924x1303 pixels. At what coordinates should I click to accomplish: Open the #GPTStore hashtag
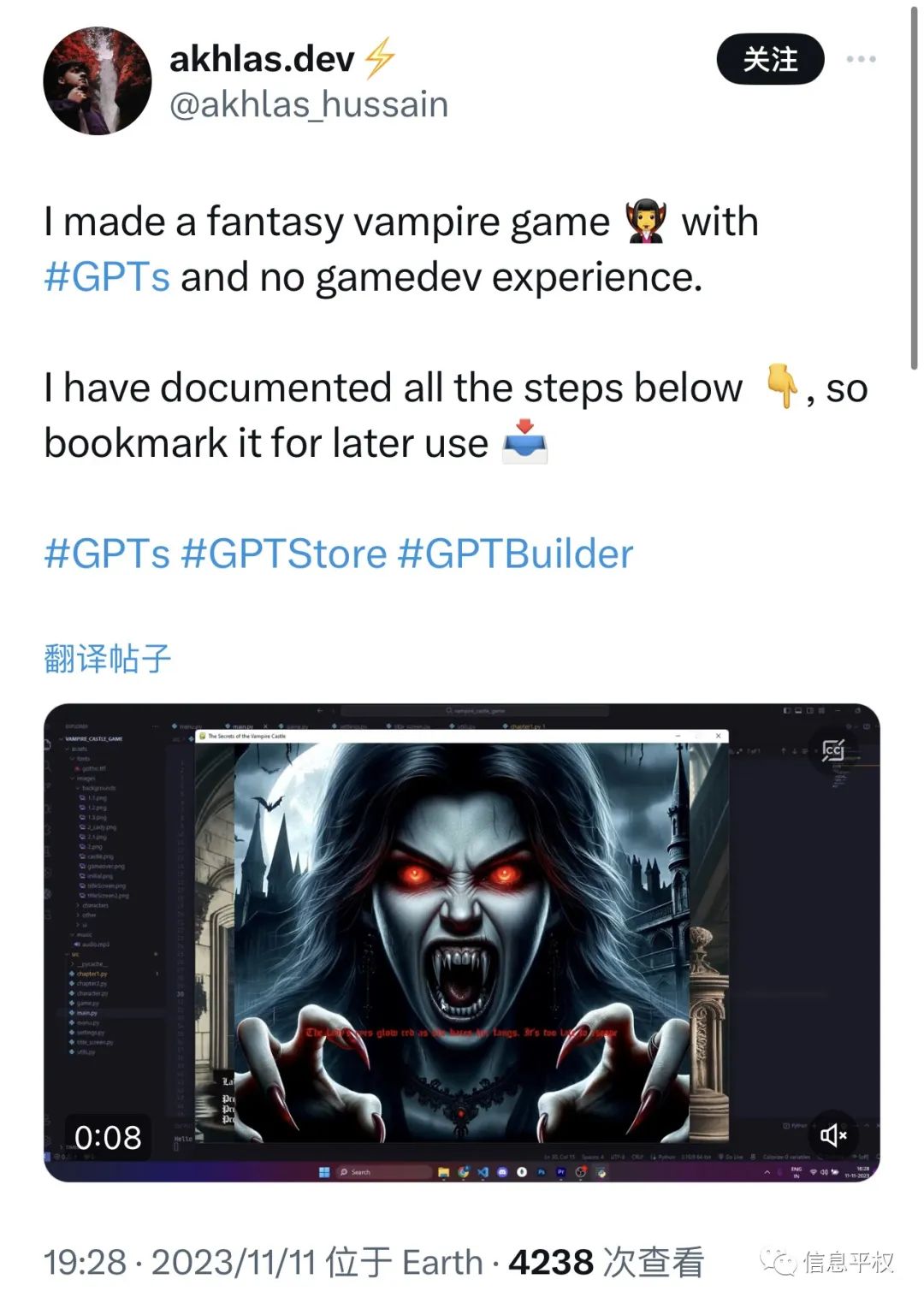[284, 554]
